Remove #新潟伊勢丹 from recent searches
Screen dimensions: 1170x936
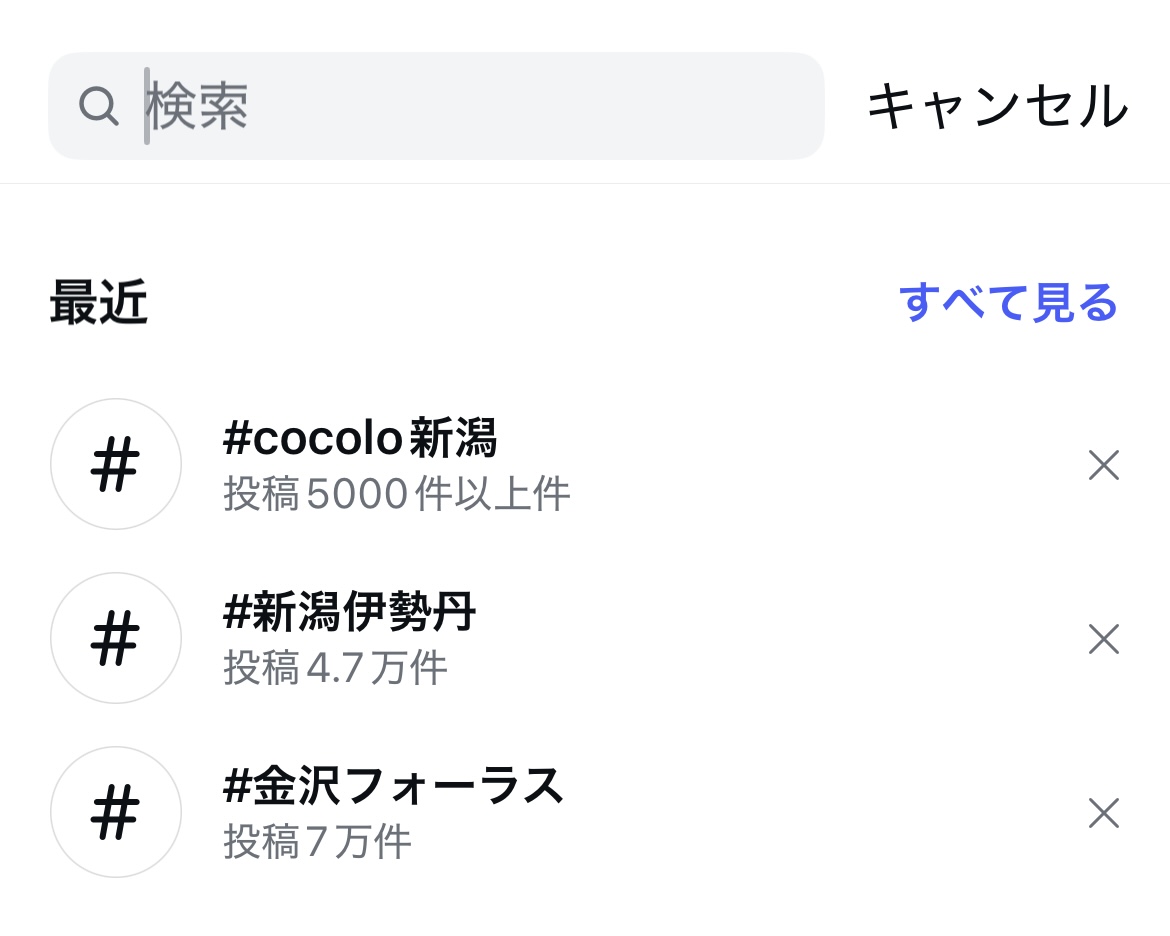point(1103,639)
